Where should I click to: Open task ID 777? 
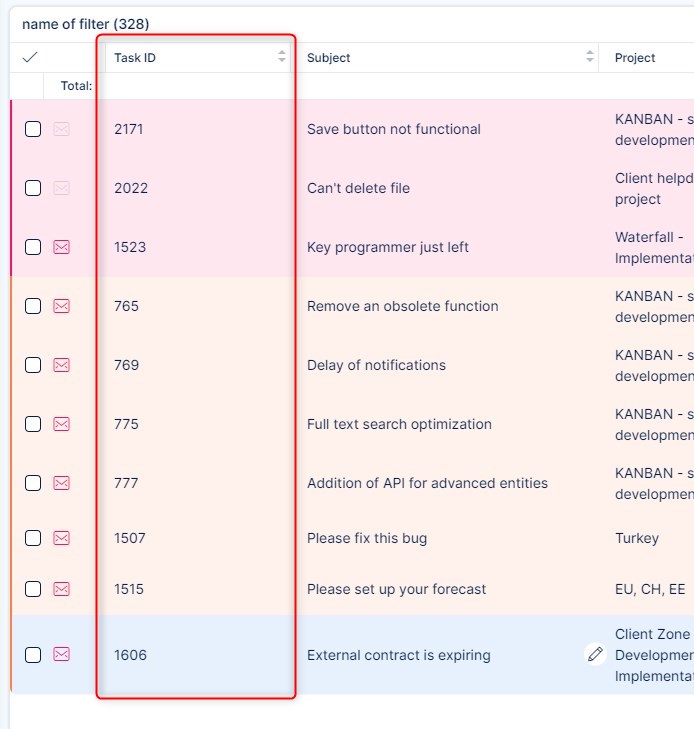coord(126,483)
